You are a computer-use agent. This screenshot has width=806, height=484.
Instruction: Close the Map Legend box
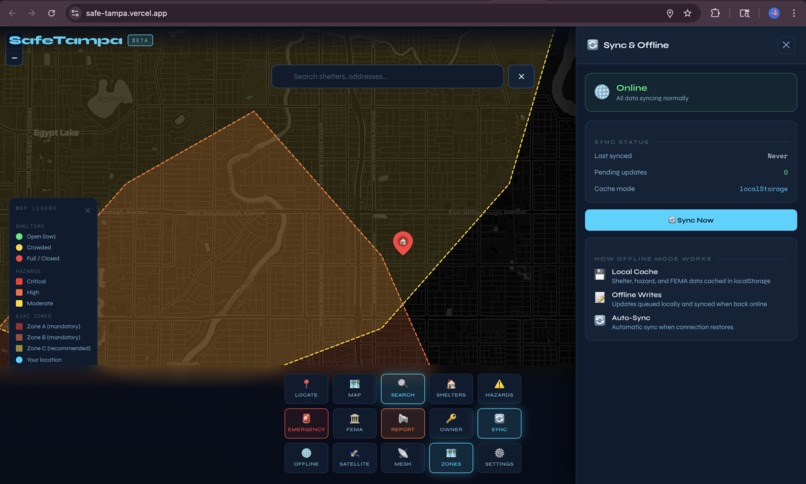click(x=87, y=211)
